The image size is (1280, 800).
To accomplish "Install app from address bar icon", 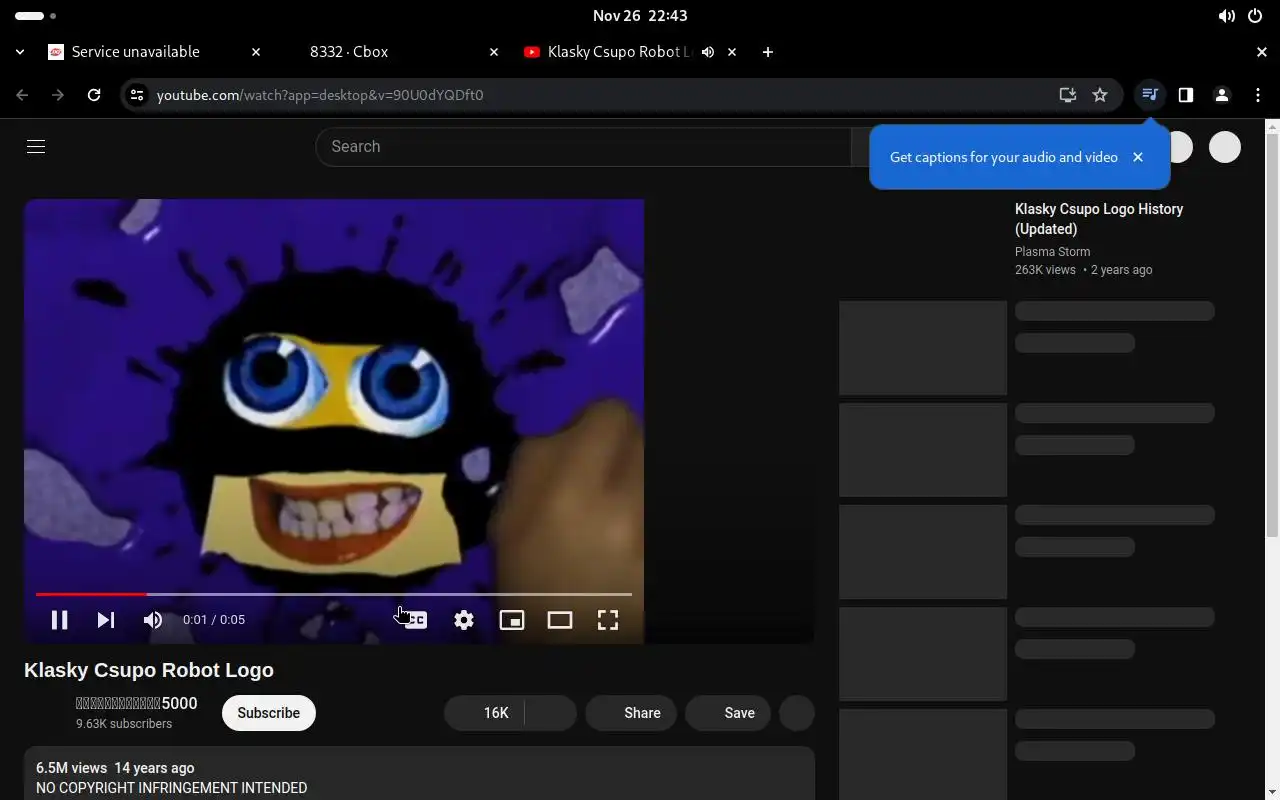I will 1068,95.
